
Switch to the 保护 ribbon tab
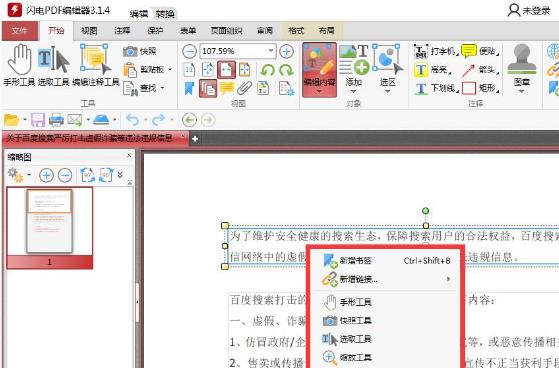(155, 31)
